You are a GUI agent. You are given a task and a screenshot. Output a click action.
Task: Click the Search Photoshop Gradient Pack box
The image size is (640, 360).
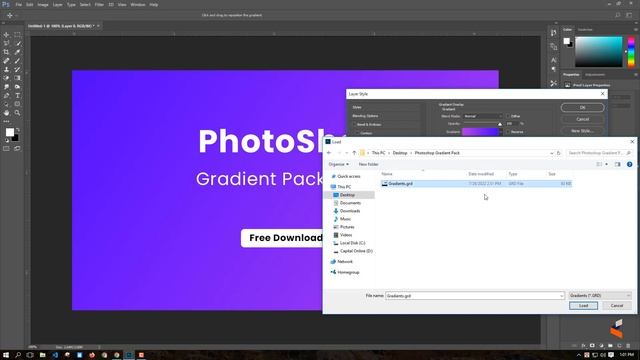(x=599, y=153)
